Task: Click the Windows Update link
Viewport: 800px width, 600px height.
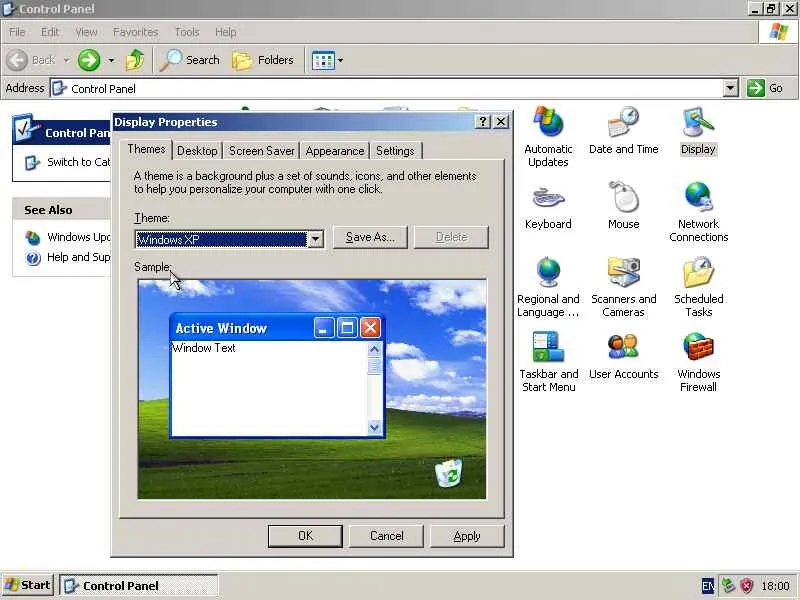Action: [x=79, y=237]
